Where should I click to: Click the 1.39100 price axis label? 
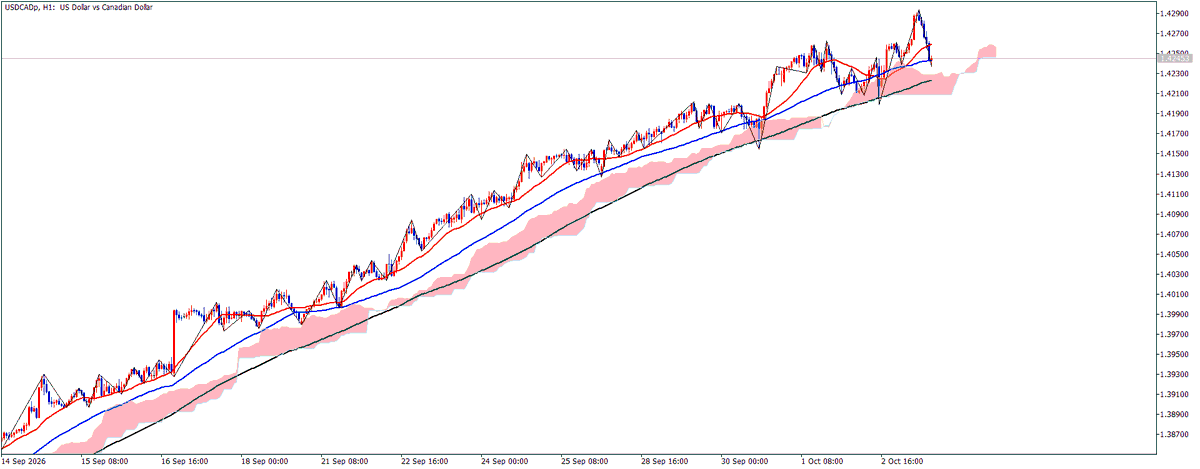pos(1173,394)
